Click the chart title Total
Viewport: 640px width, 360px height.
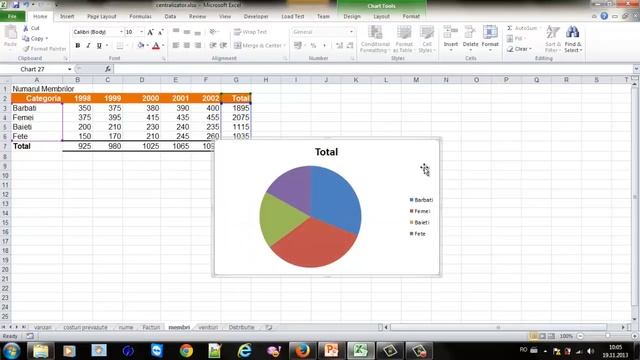[327, 152]
